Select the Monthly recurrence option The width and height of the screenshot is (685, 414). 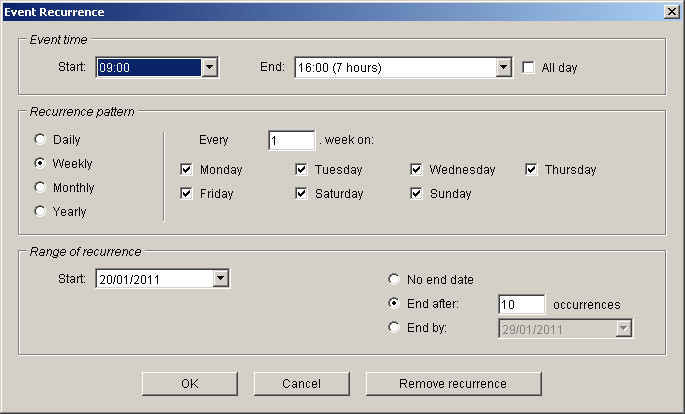click(x=40, y=187)
